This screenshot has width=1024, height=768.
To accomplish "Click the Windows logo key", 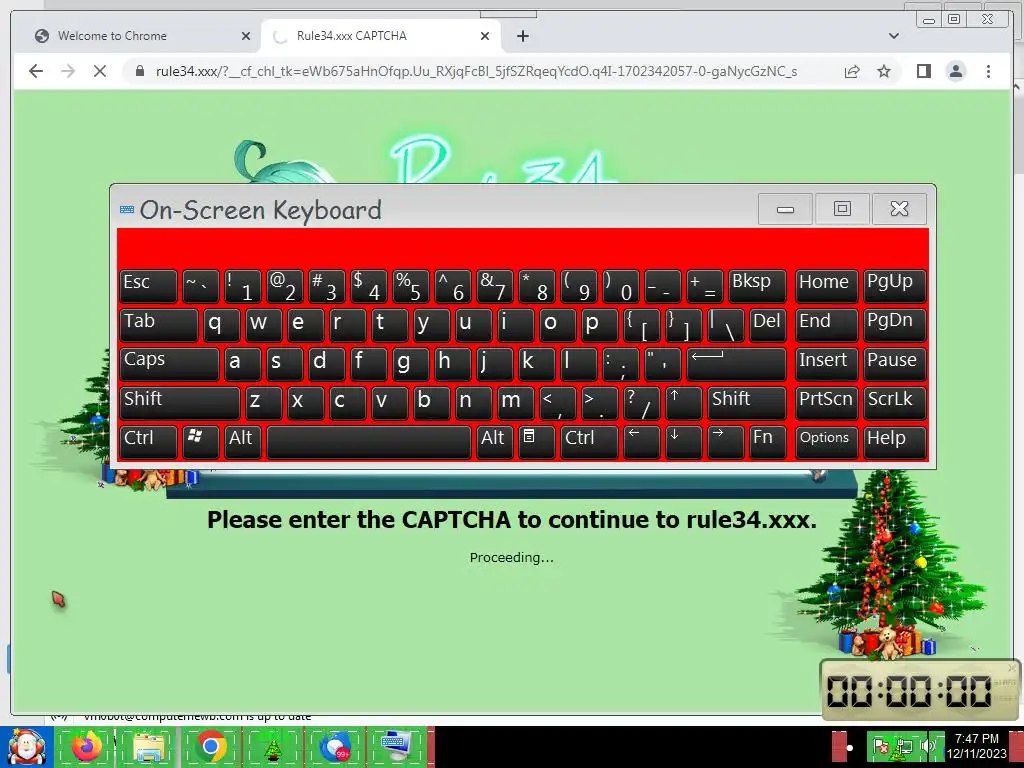I will tap(200, 442).
